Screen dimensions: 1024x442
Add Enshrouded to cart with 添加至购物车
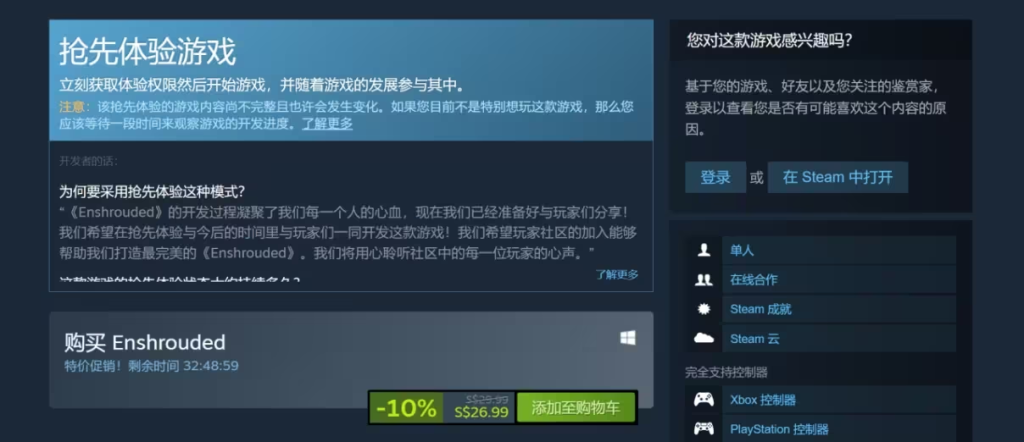tap(575, 409)
